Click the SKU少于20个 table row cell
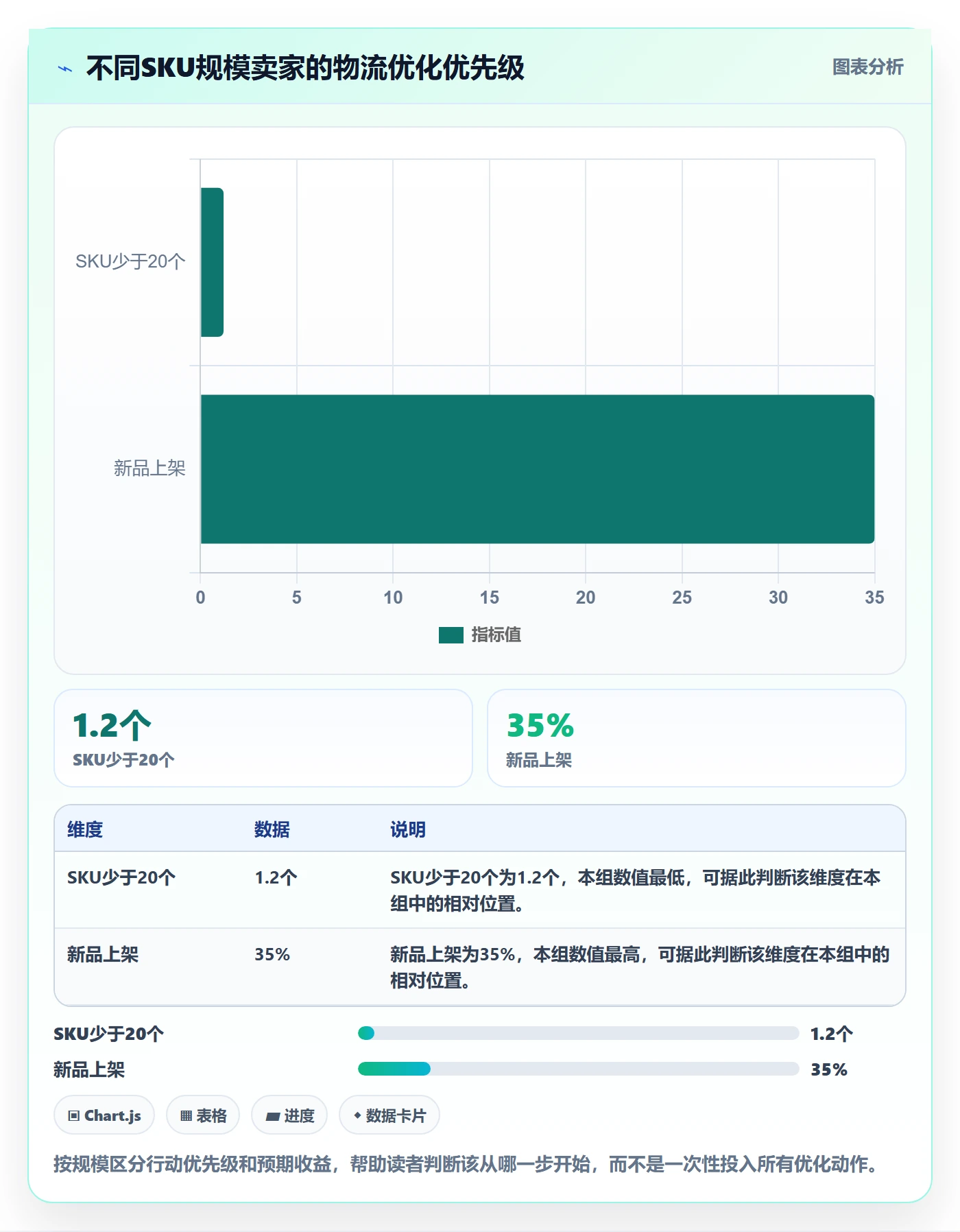960x1232 pixels. pos(121,877)
